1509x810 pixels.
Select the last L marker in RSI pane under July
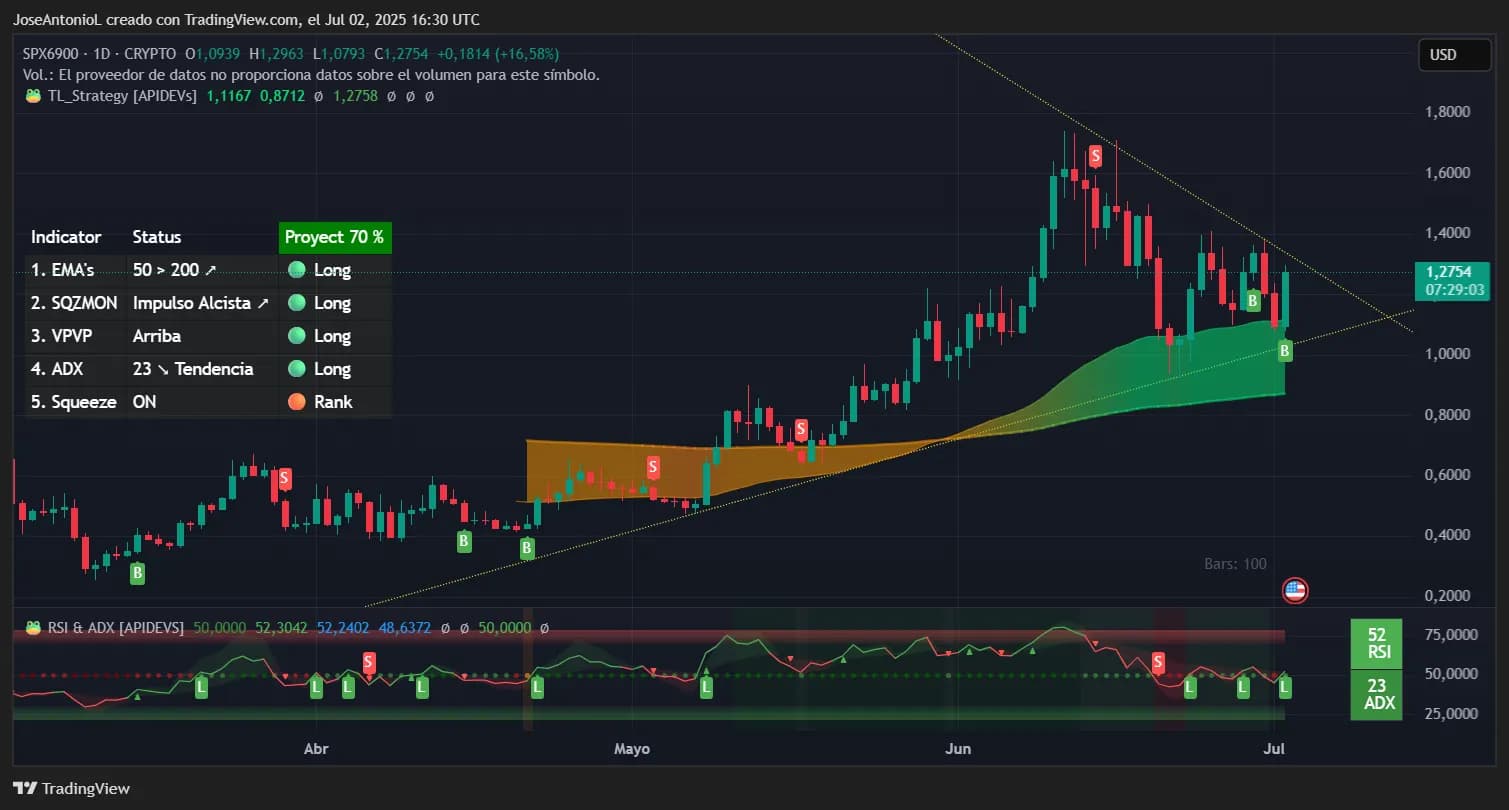pos(1285,687)
